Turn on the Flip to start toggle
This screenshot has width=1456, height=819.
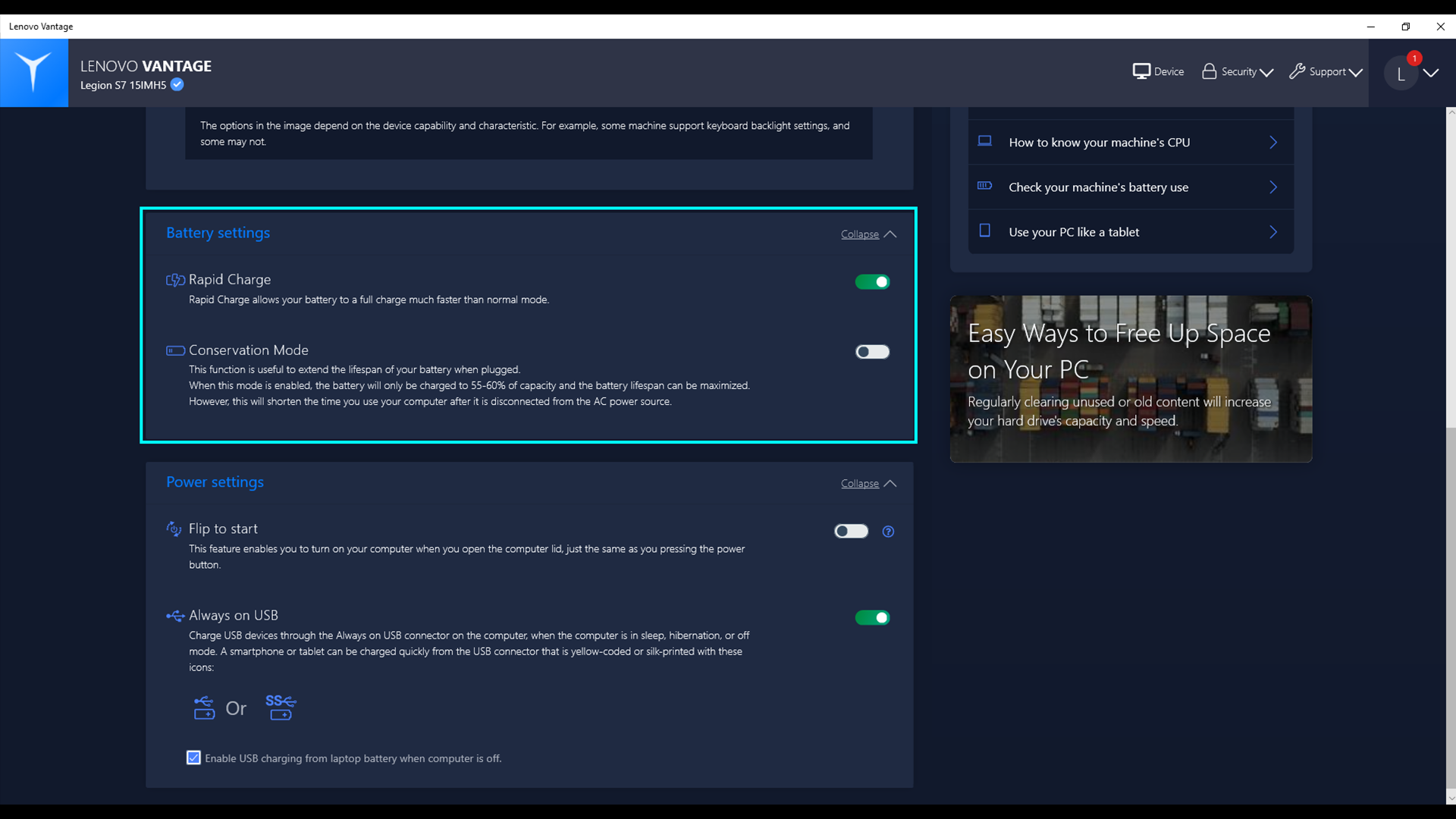pyautogui.click(x=851, y=532)
